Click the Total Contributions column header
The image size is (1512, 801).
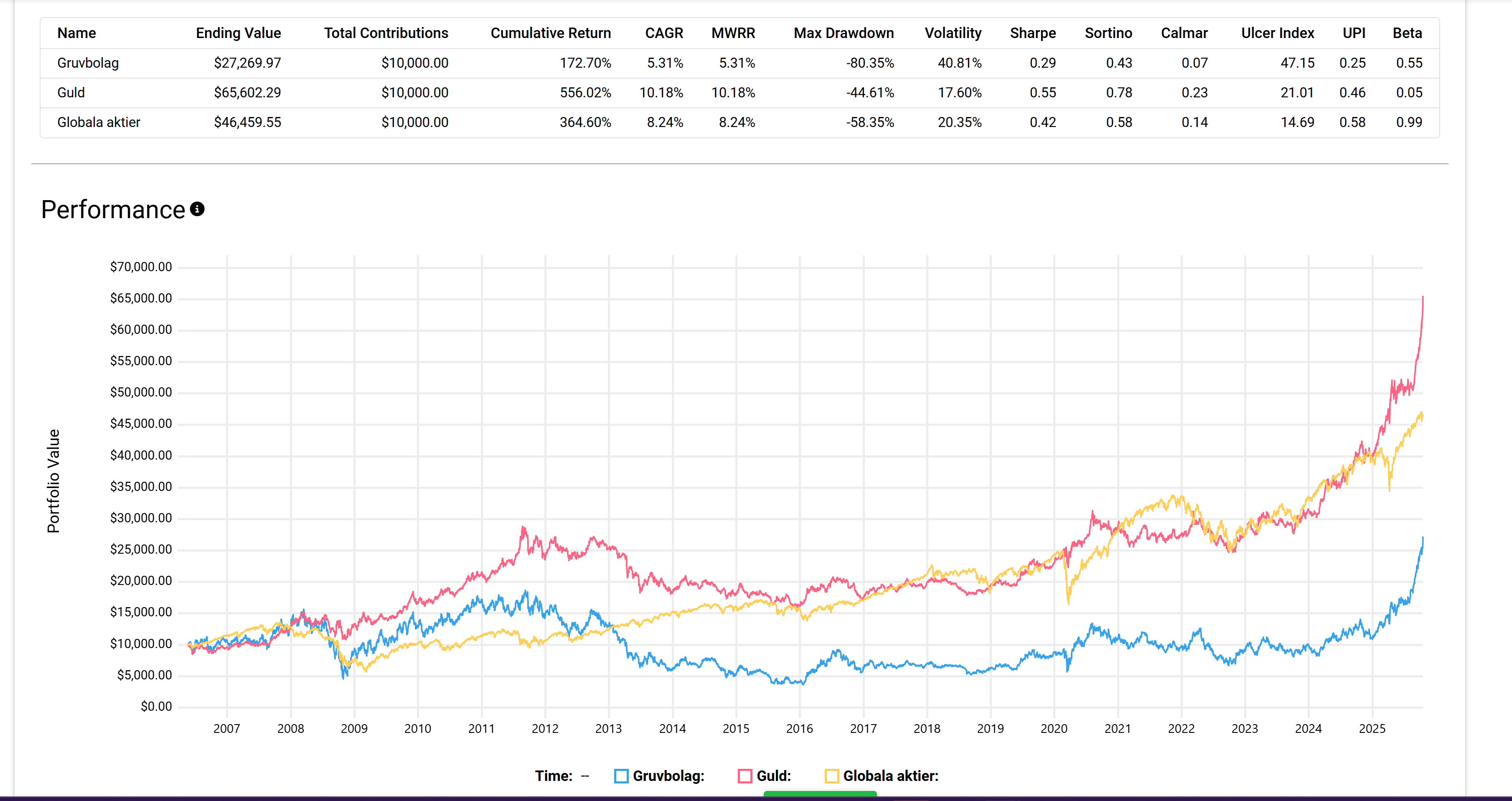386,33
